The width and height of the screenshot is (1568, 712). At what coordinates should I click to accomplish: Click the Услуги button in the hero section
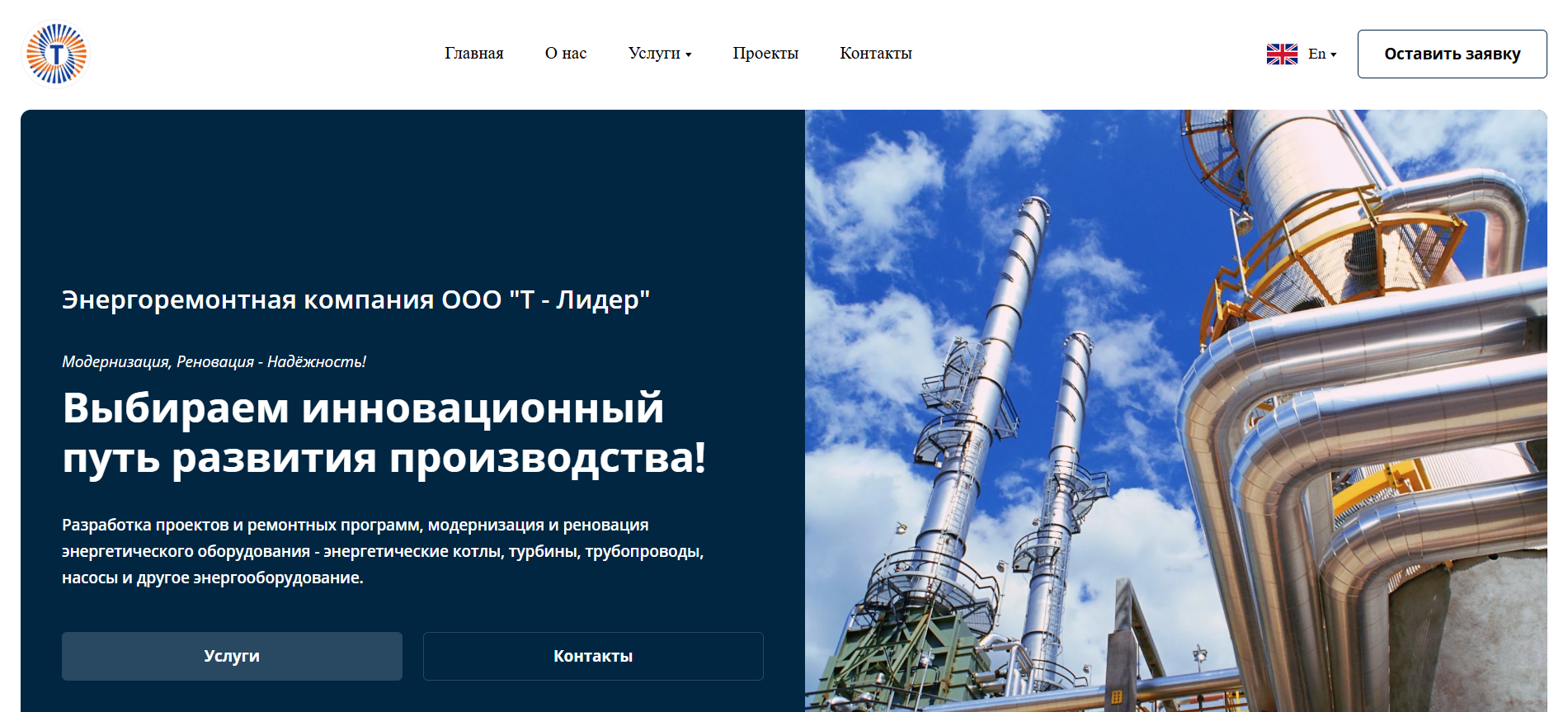click(x=232, y=656)
